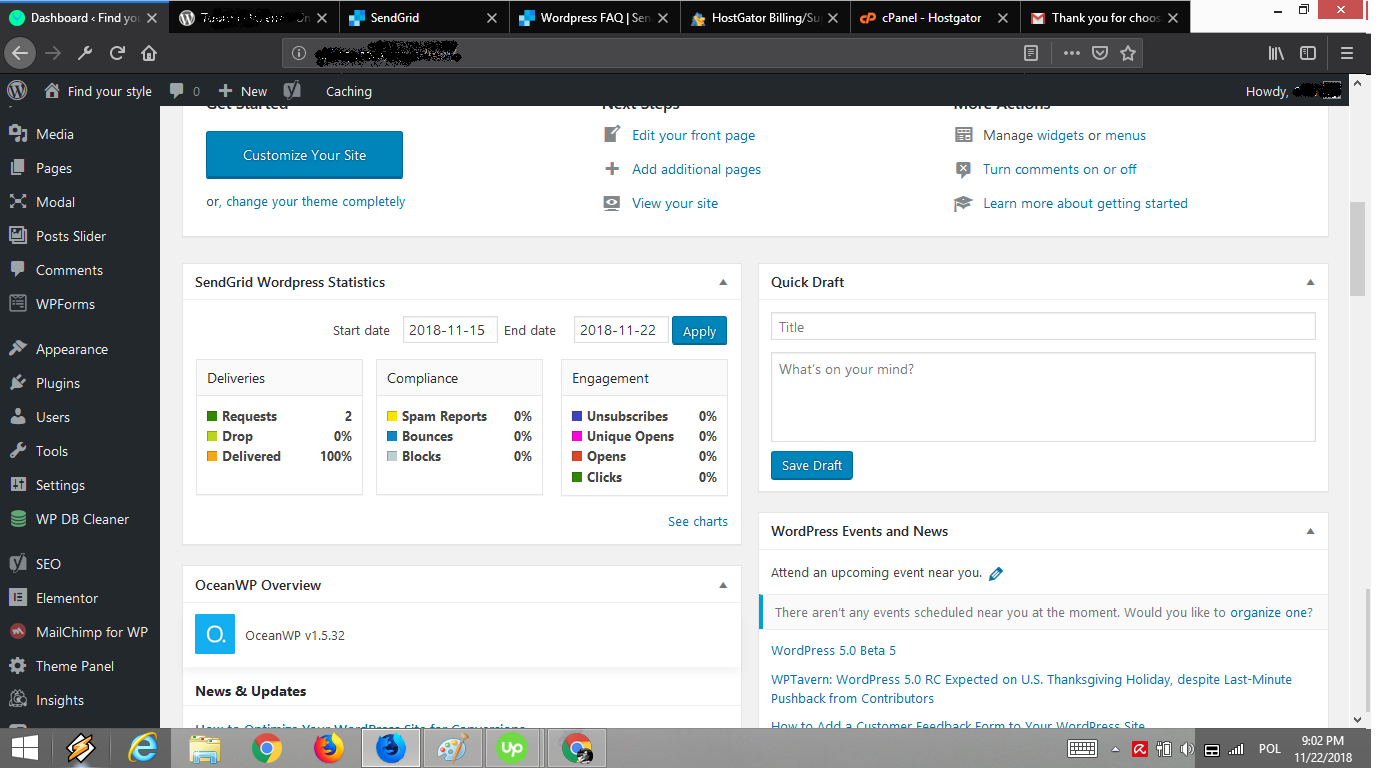The width and height of the screenshot is (1388, 768).
Task: Click the Elementor icon in sidebar
Action: (17, 598)
